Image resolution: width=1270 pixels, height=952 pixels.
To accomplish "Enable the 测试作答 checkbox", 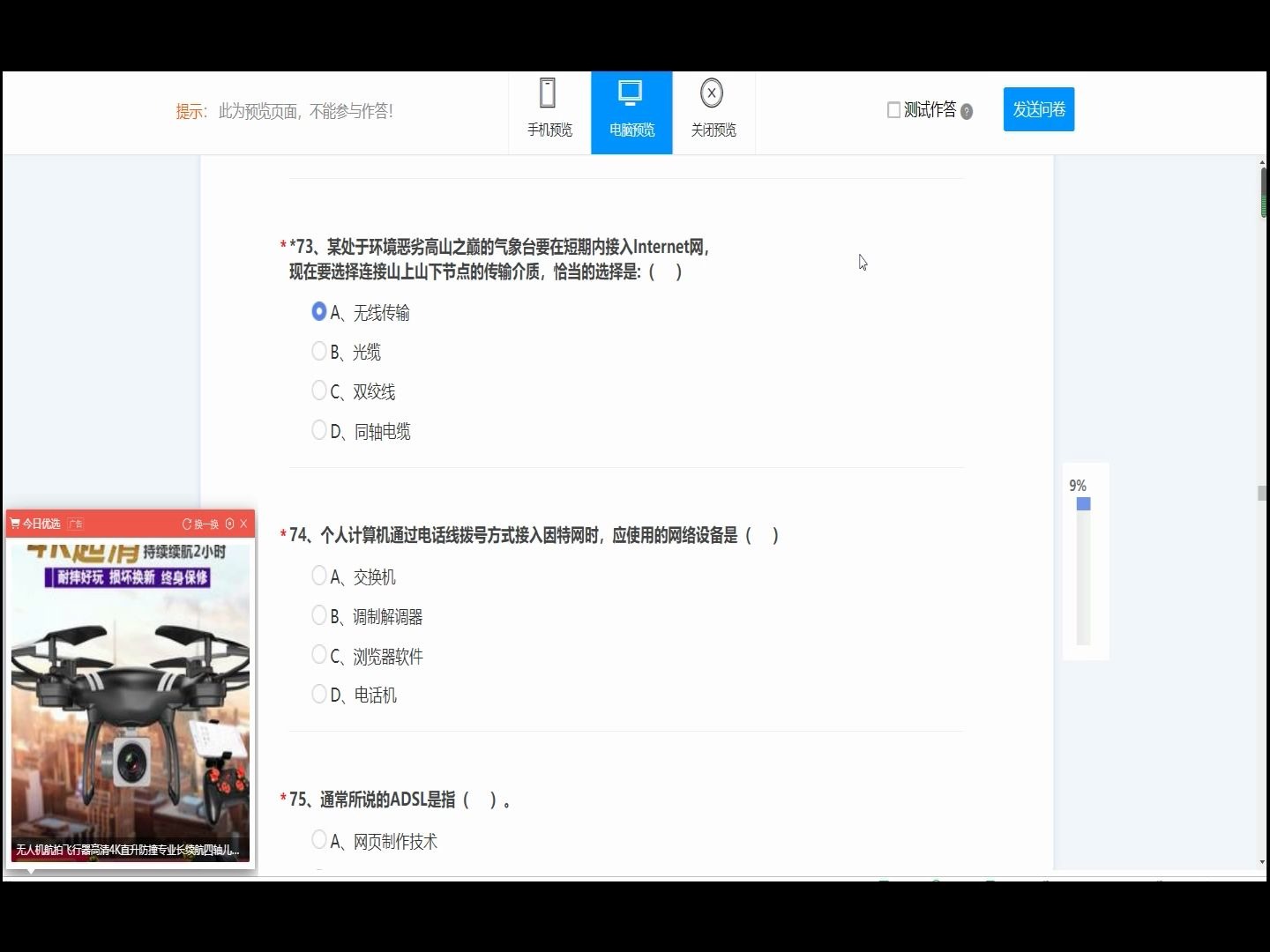I will 893,109.
